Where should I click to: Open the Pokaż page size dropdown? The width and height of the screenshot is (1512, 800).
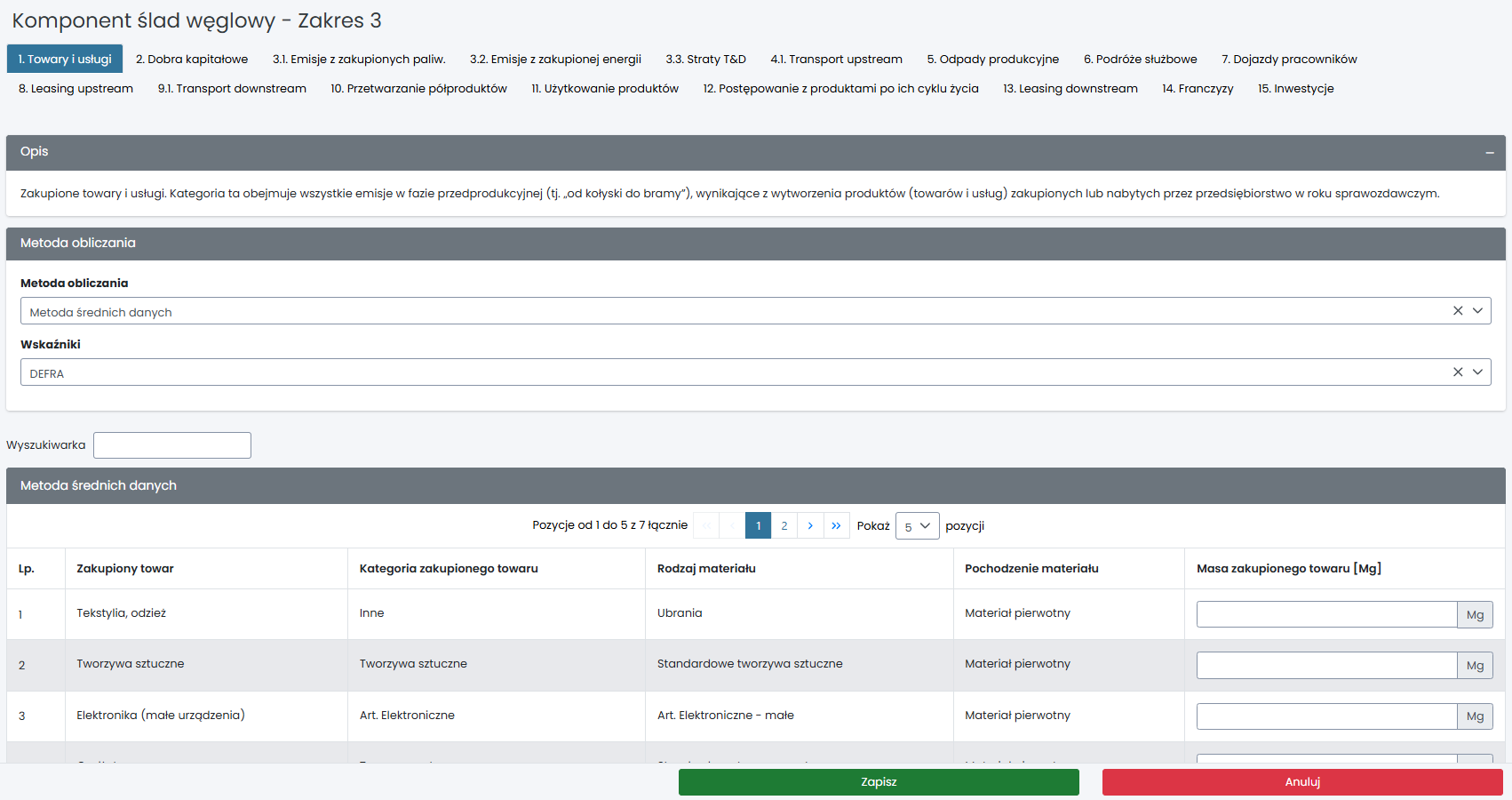click(917, 526)
